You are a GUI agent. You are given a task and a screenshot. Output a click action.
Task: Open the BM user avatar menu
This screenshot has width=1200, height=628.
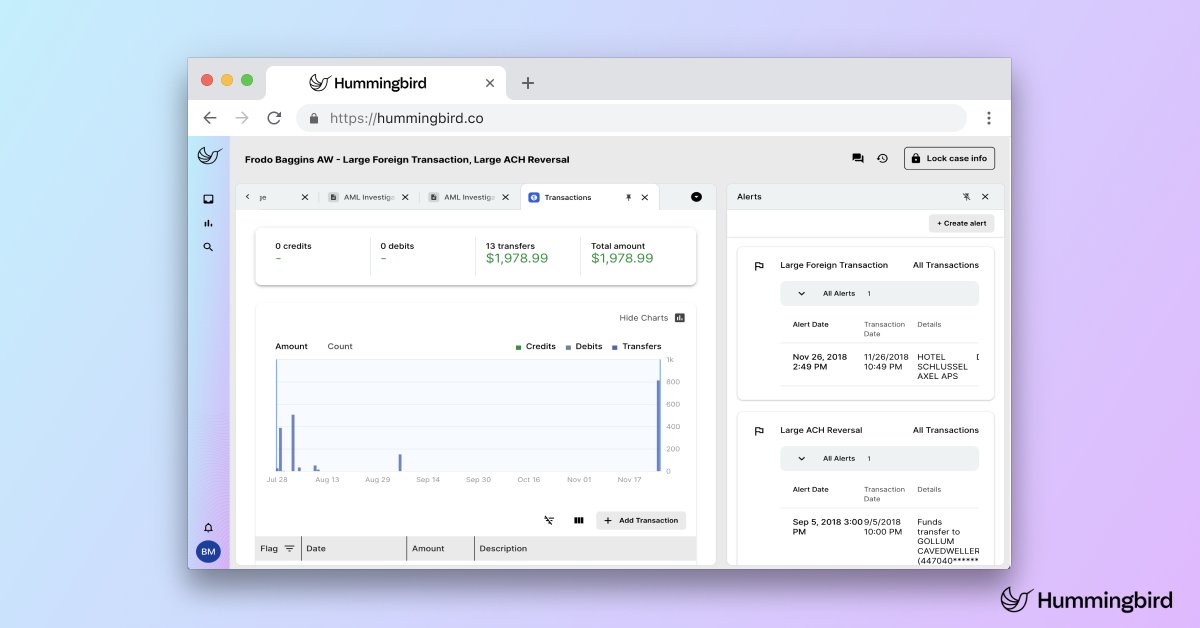coord(208,551)
